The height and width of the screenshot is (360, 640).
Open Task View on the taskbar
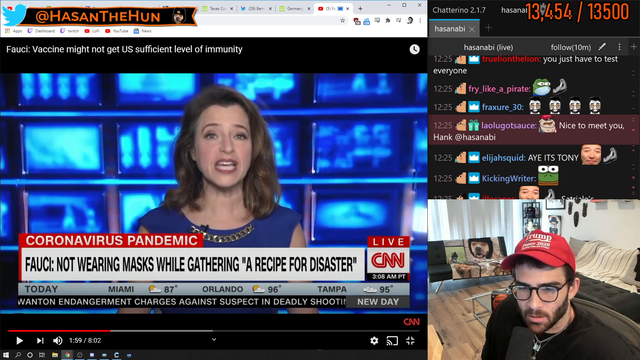tap(42, 355)
